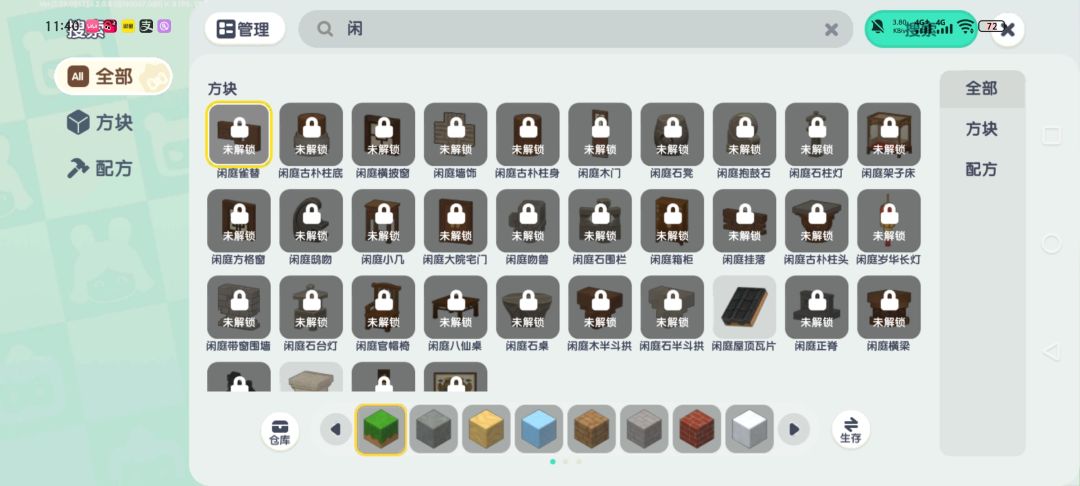Go to next hotbar page arrow
The width and height of the screenshot is (1080, 486).
click(x=793, y=430)
